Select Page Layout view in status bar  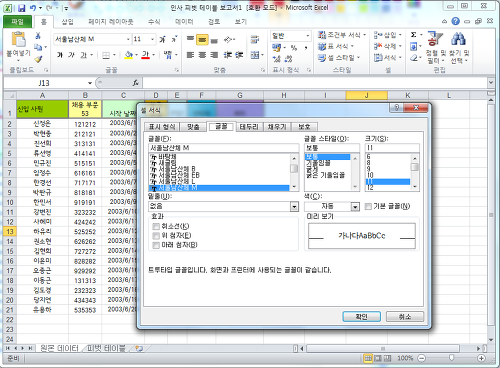tap(378, 358)
